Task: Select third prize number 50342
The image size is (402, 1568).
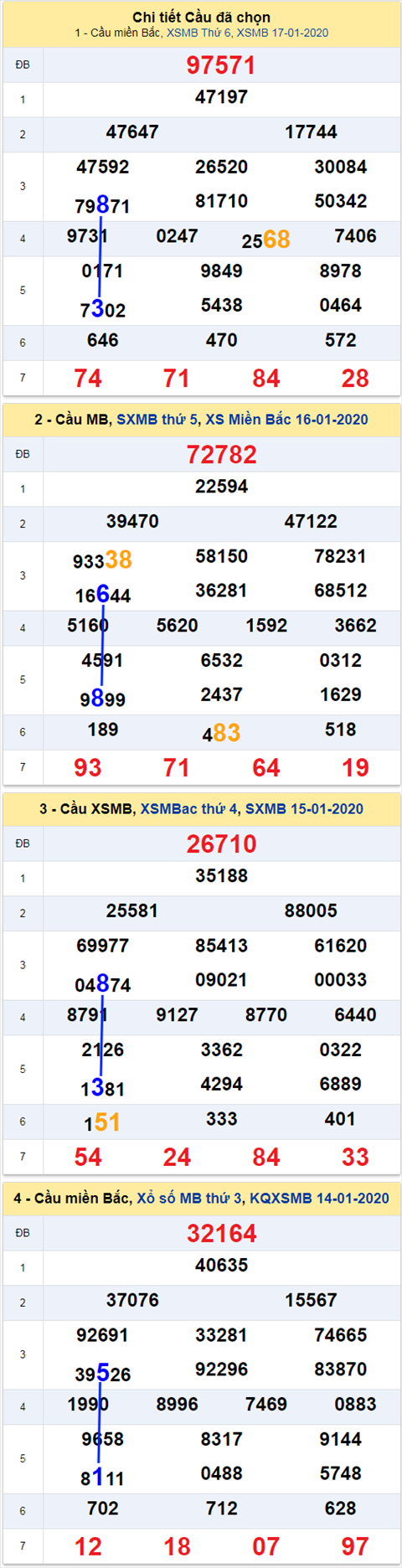Action: point(341,201)
